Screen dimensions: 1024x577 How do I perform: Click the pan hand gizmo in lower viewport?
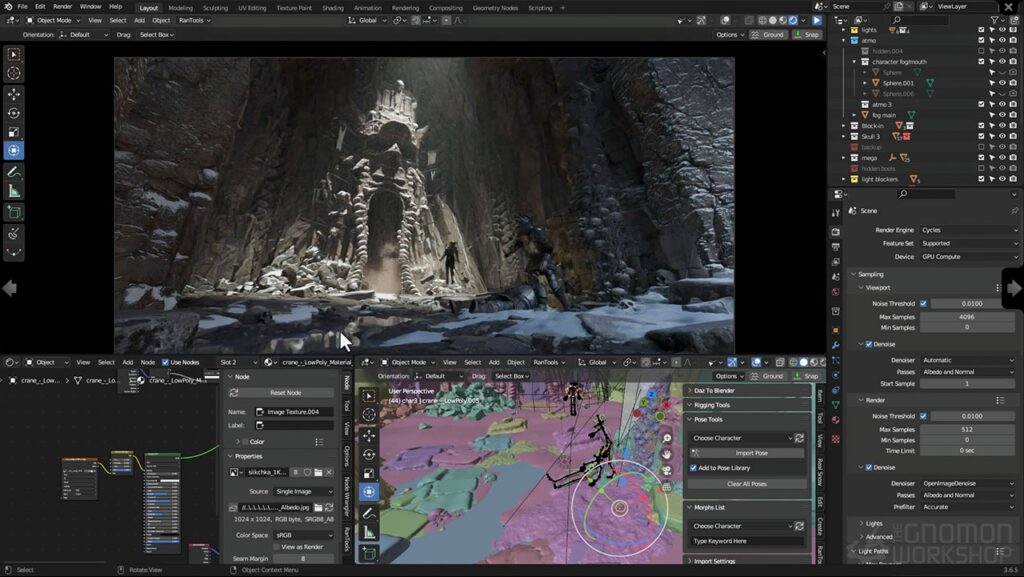click(667, 454)
